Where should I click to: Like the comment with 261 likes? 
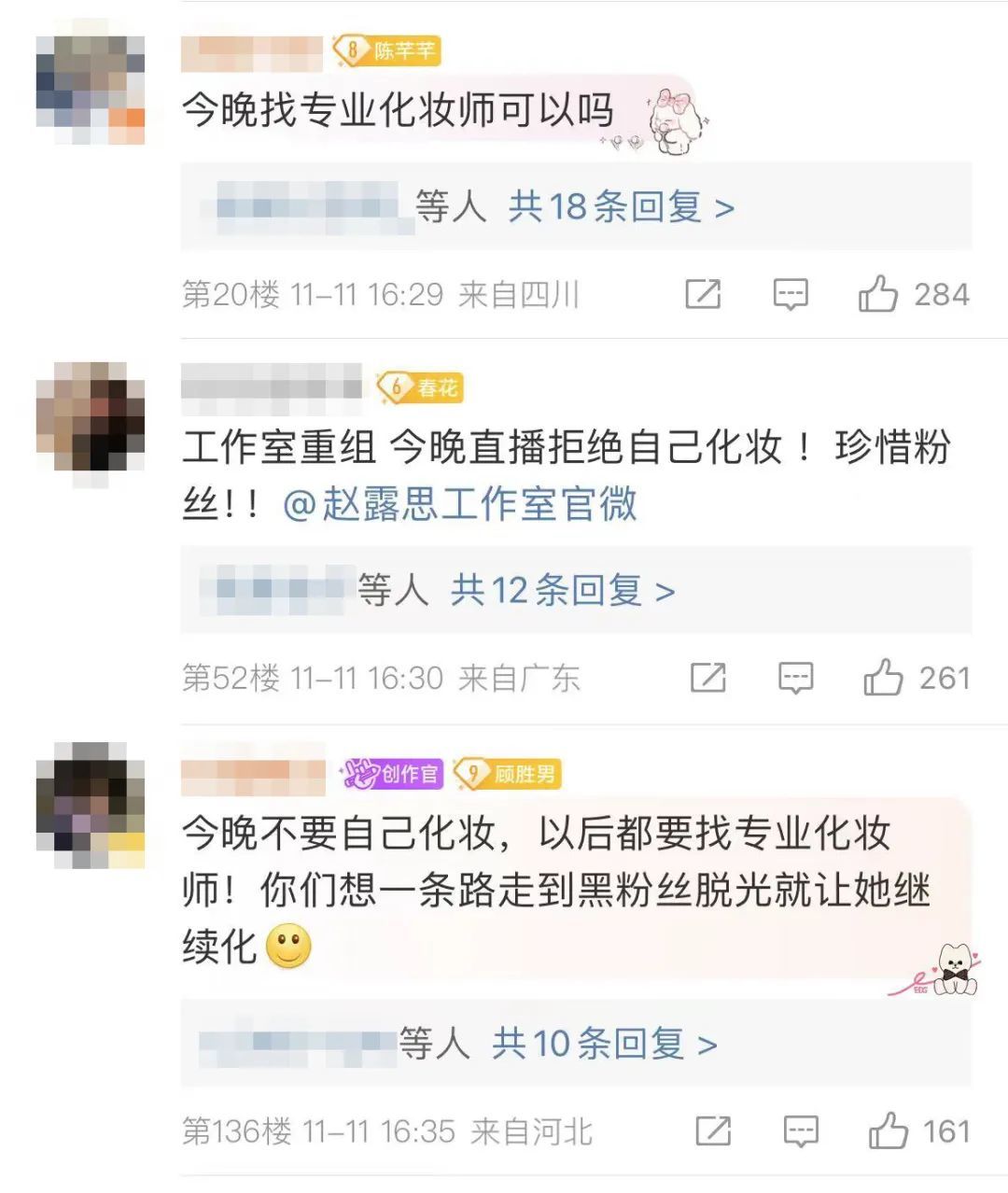click(x=883, y=677)
